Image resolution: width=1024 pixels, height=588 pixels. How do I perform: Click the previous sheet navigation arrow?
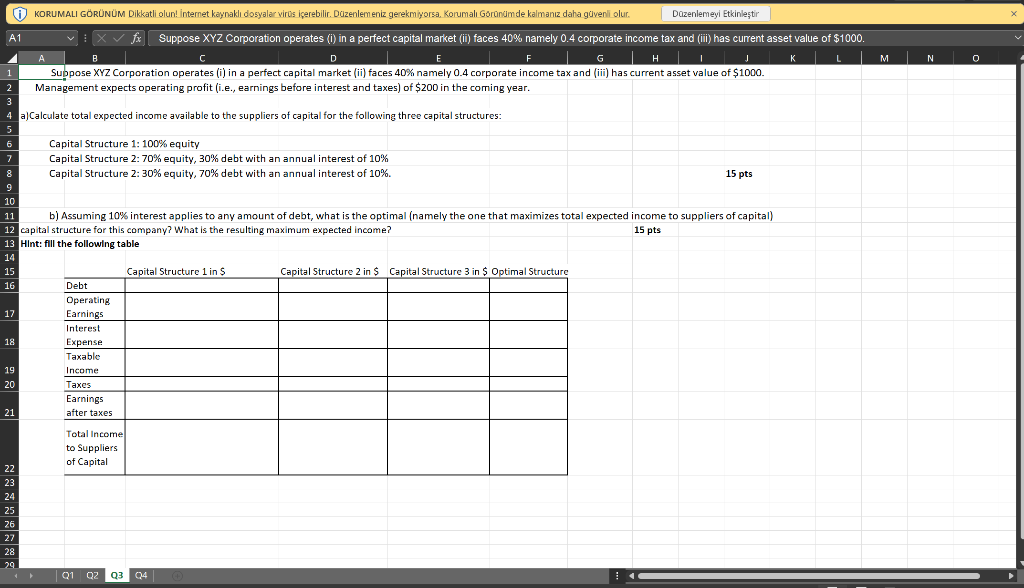click(x=16, y=576)
